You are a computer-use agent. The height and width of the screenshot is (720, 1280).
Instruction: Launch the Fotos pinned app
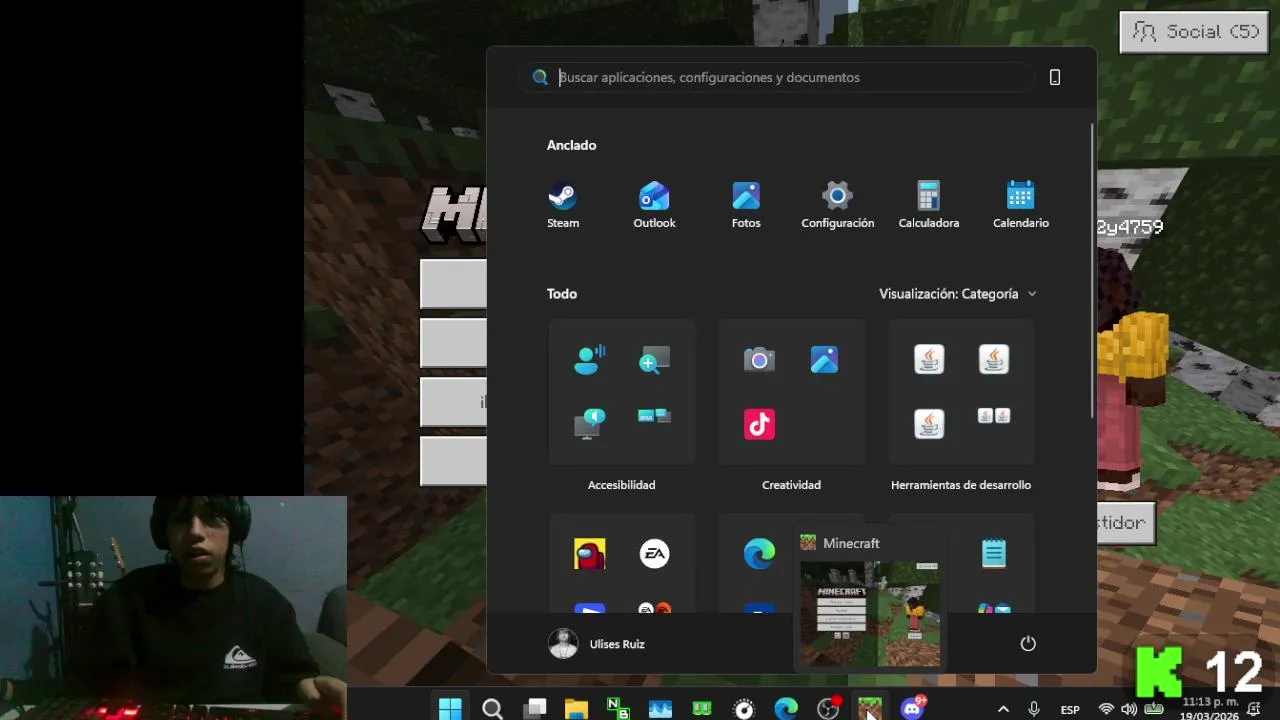coord(746,205)
